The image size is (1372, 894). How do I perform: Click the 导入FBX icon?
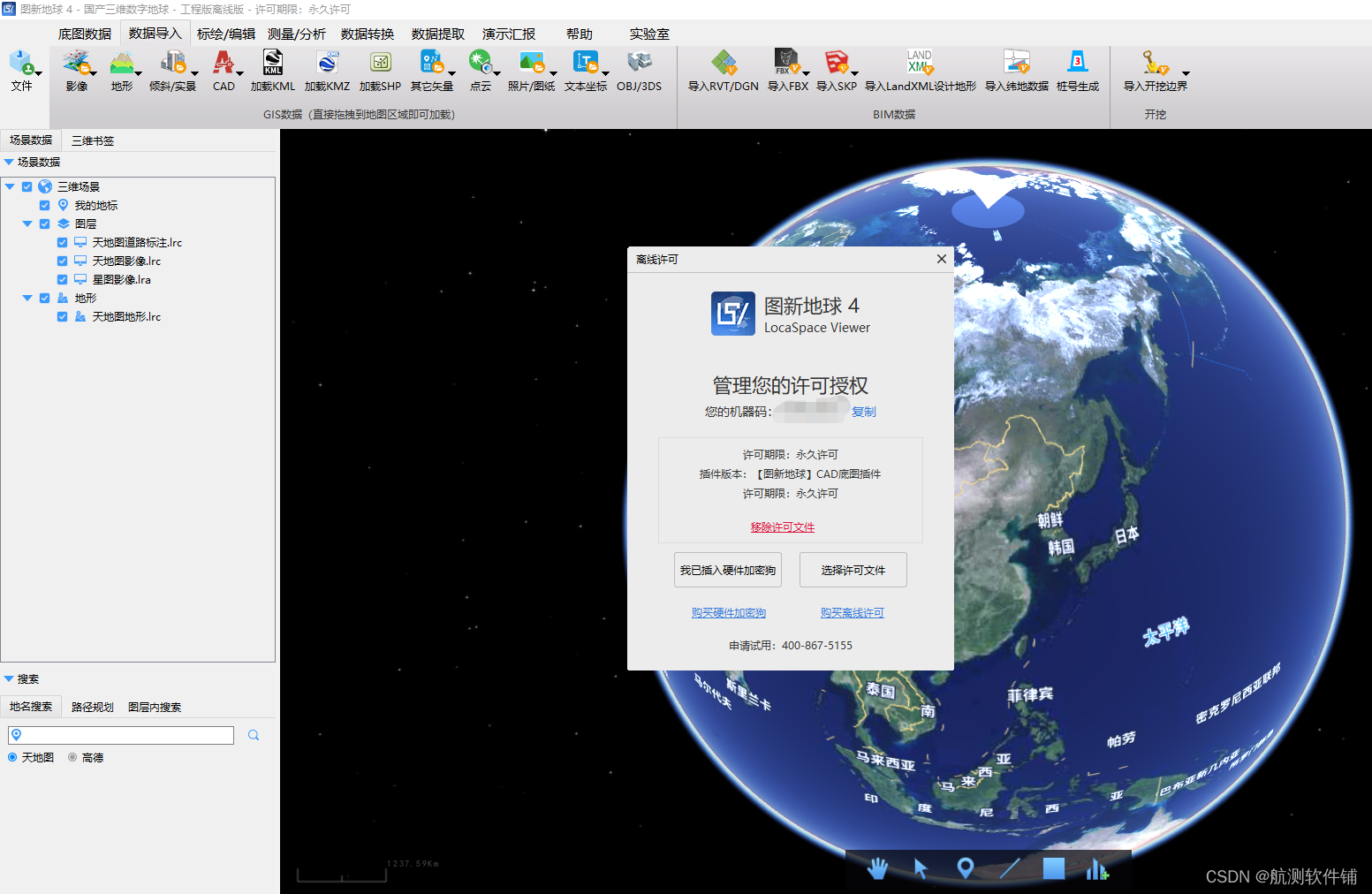[786, 63]
